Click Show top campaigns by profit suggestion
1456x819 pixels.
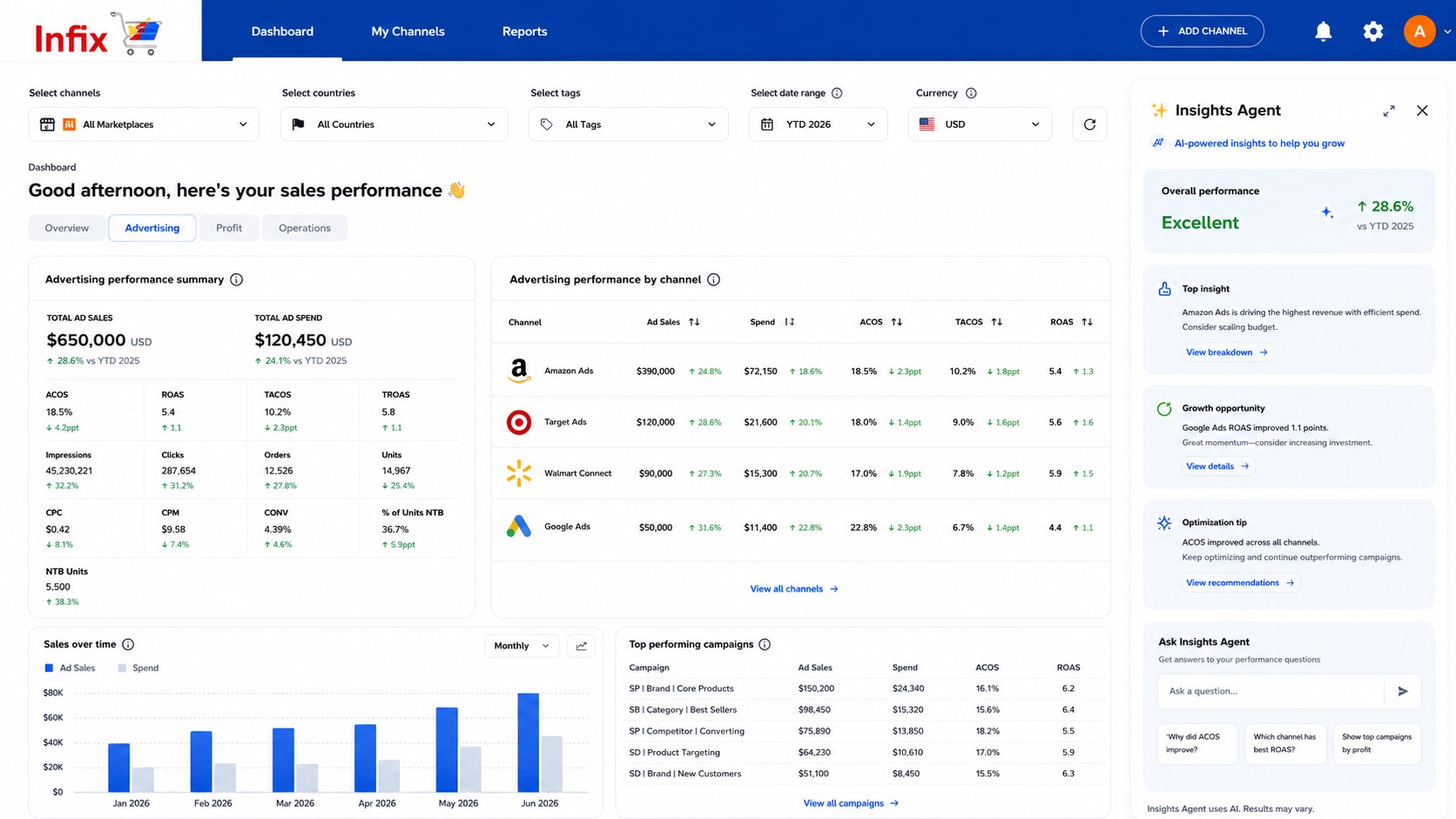tap(1377, 743)
